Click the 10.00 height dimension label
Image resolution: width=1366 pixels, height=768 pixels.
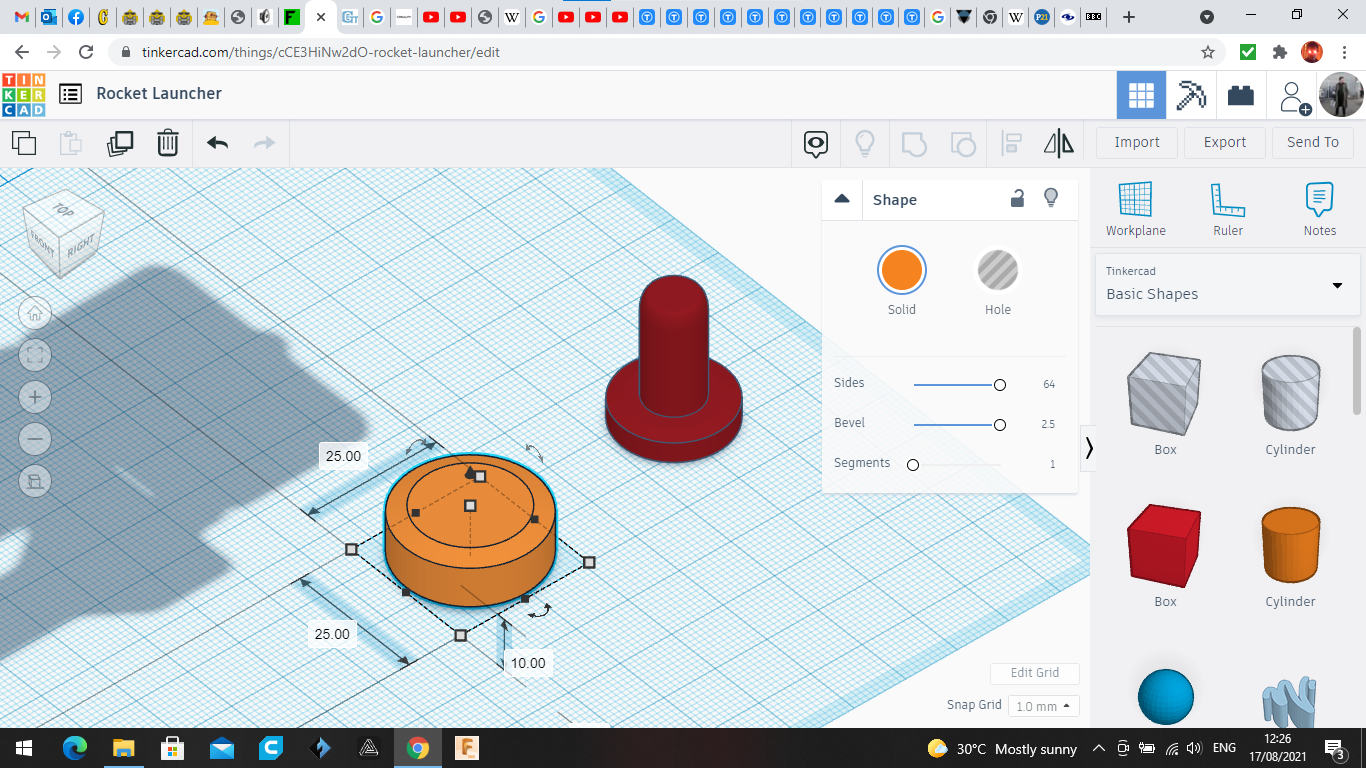(x=528, y=663)
